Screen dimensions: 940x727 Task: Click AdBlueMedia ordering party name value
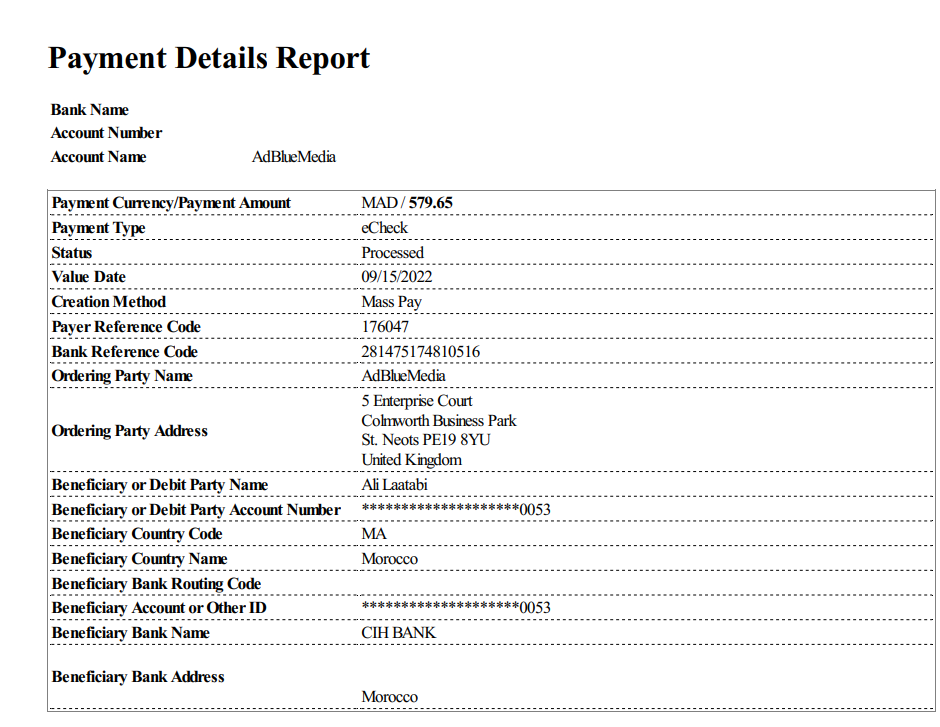click(403, 376)
